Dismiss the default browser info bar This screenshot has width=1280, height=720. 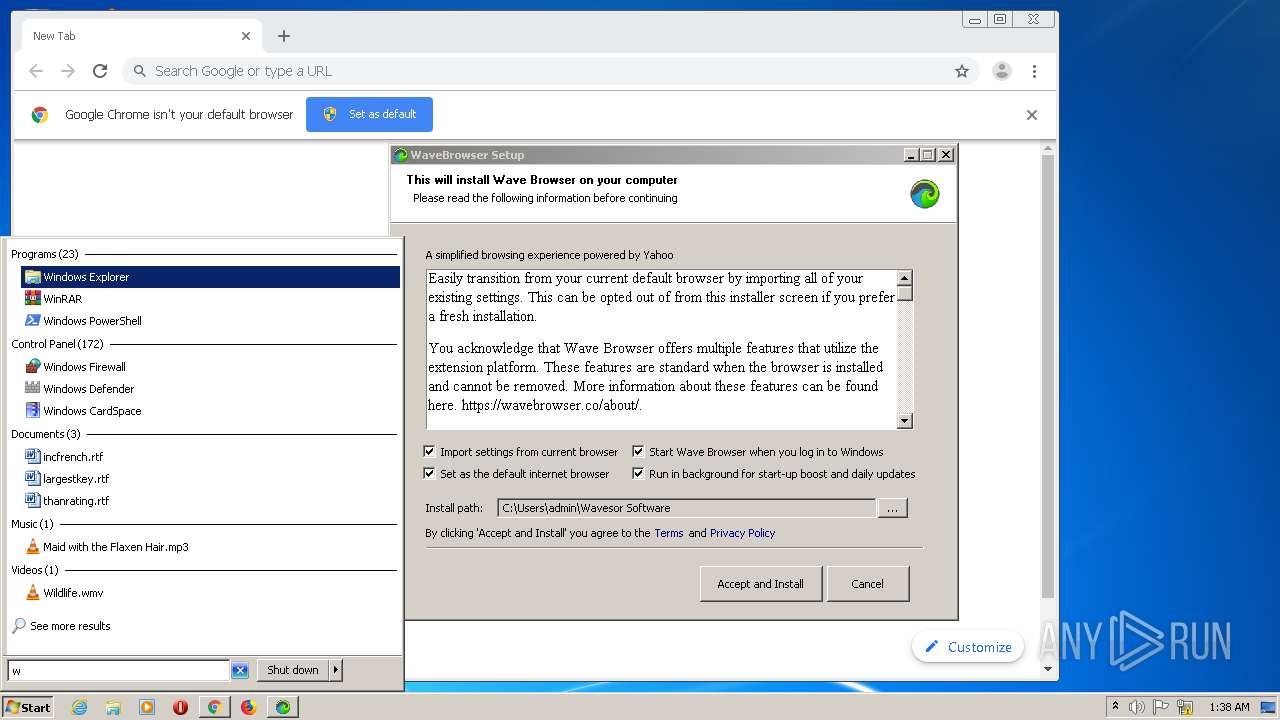coord(1032,115)
